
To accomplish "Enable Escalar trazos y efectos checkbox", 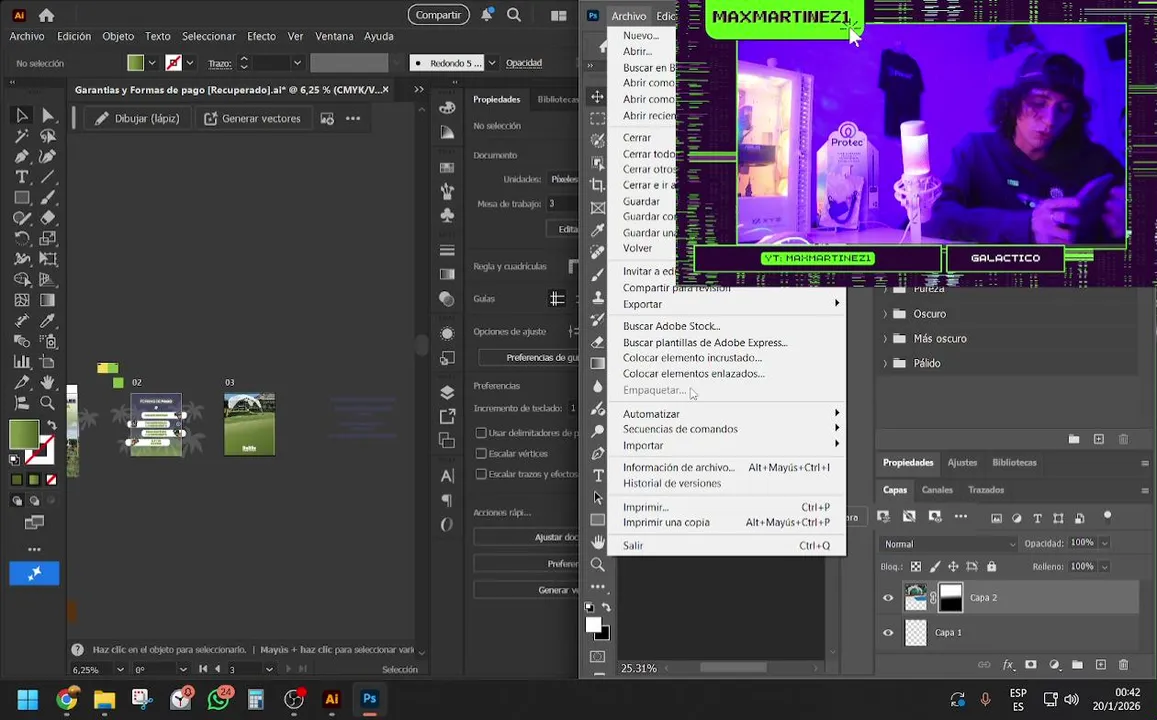I will 481,474.
